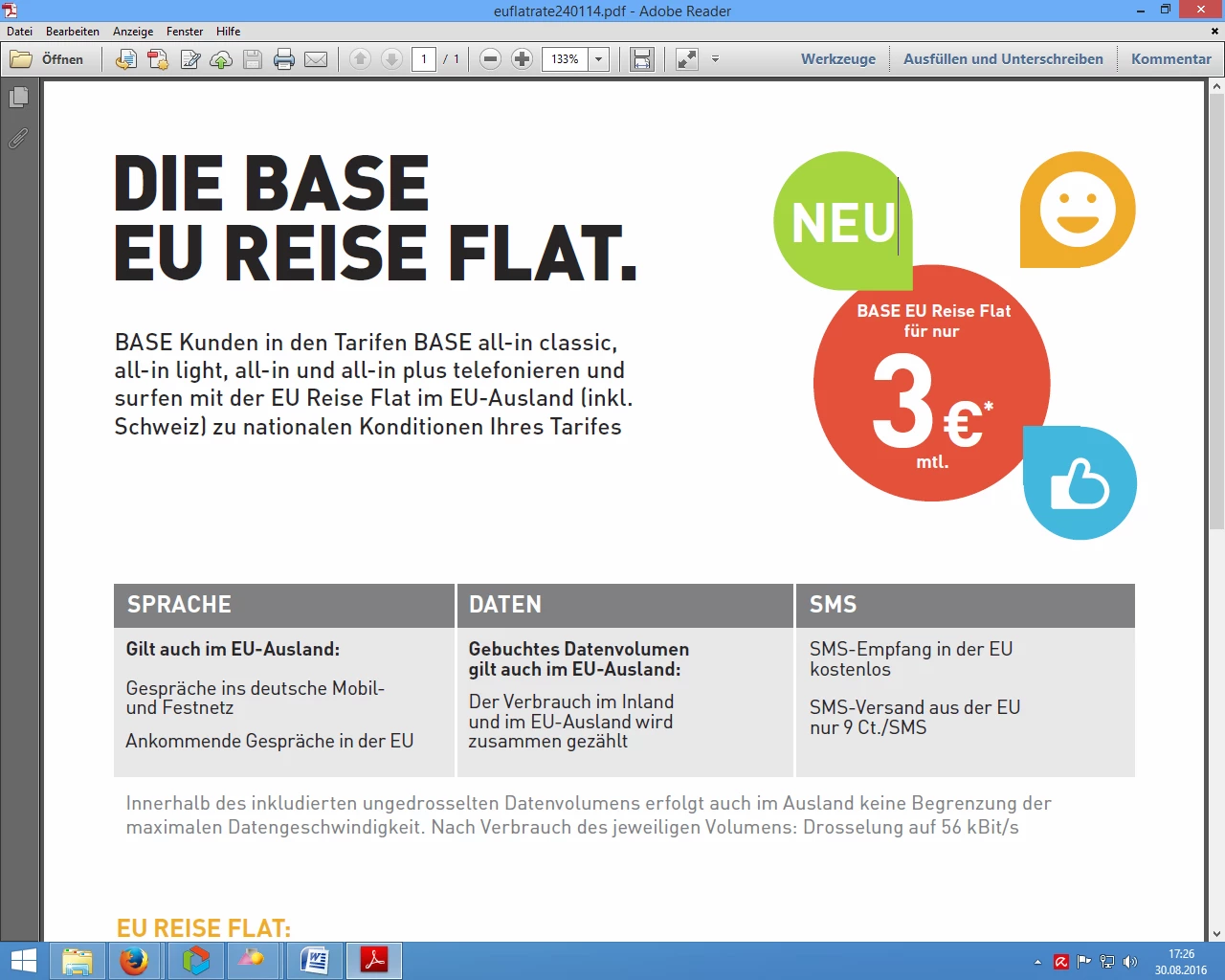Click the Adobe Reader title bar icon
Viewport: 1225px width, 980px height.
(x=11, y=11)
